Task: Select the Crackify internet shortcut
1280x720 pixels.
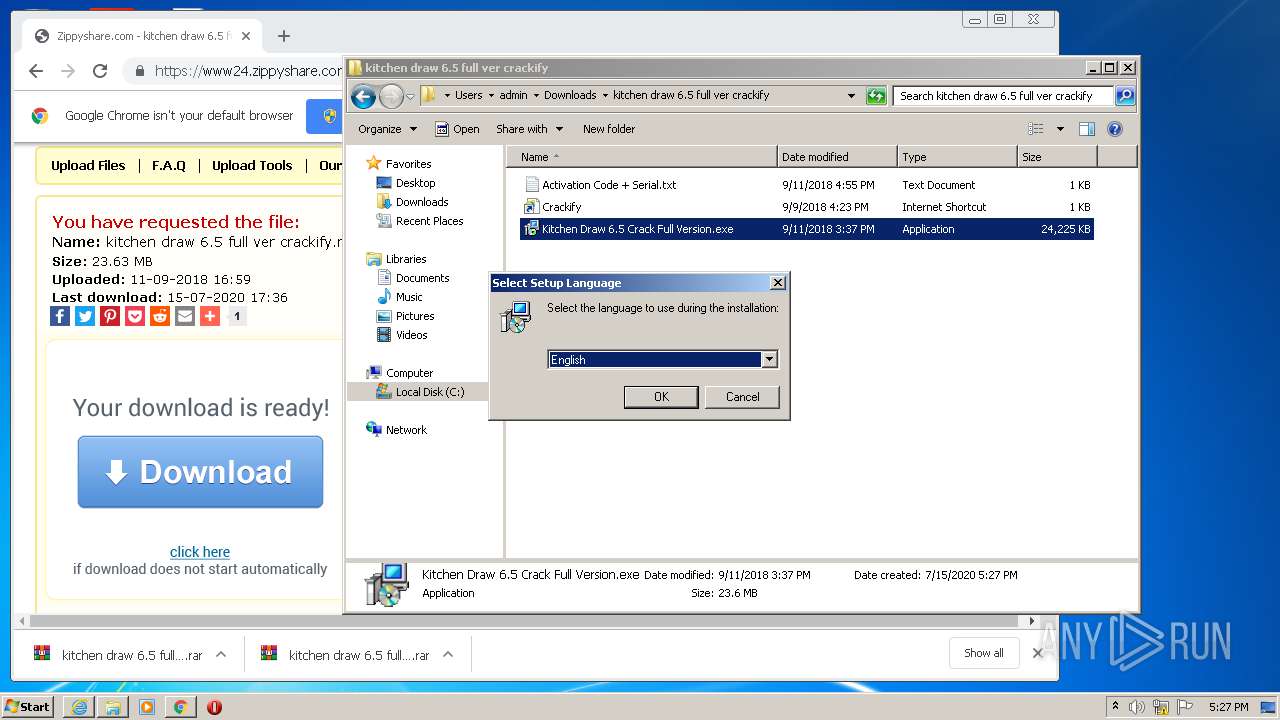Action: (x=561, y=207)
